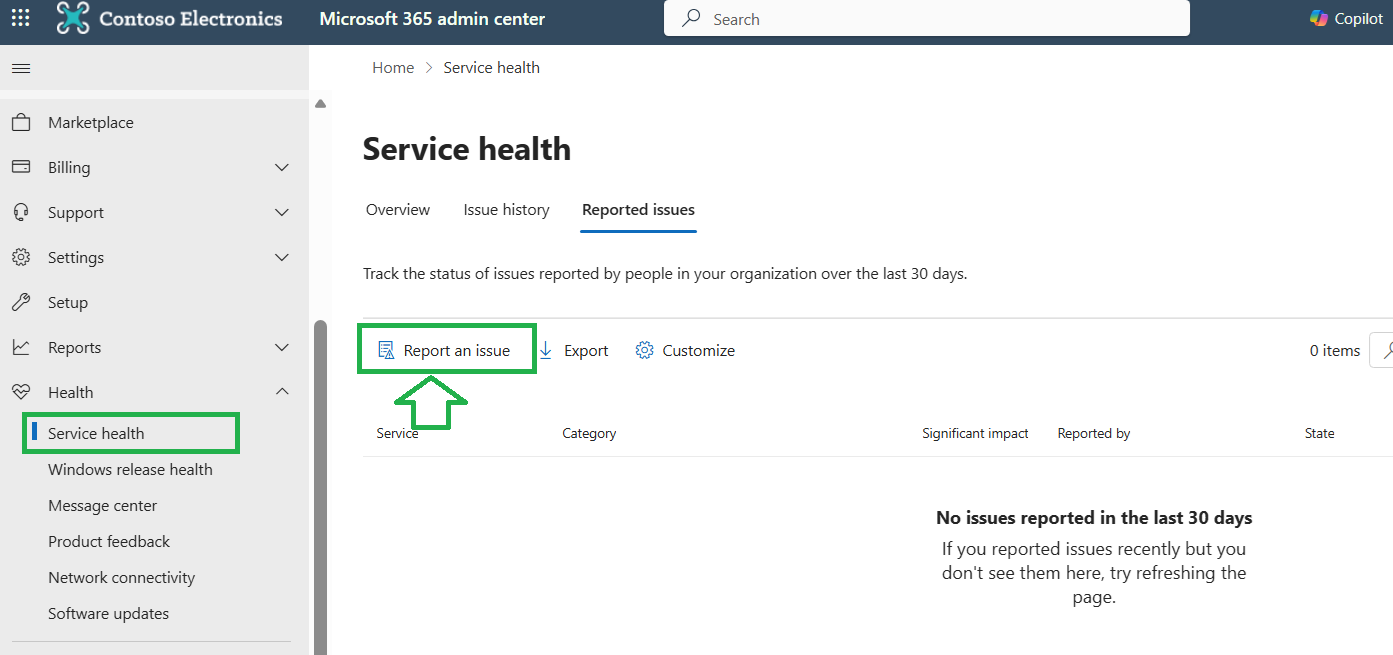The width and height of the screenshot is (1393, 655).
Task: Click the Significant impact column header
Action: (975, 433)
